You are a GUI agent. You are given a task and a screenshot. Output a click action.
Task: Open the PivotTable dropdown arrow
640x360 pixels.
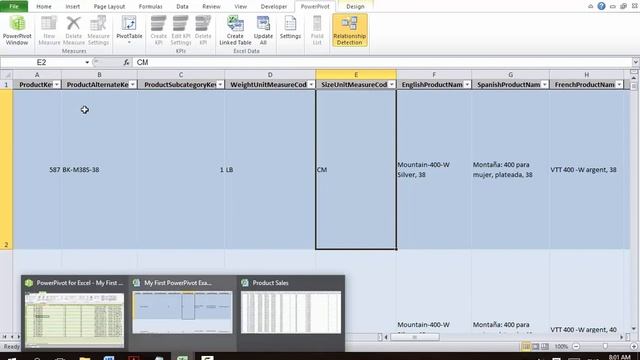pos(129,42)
